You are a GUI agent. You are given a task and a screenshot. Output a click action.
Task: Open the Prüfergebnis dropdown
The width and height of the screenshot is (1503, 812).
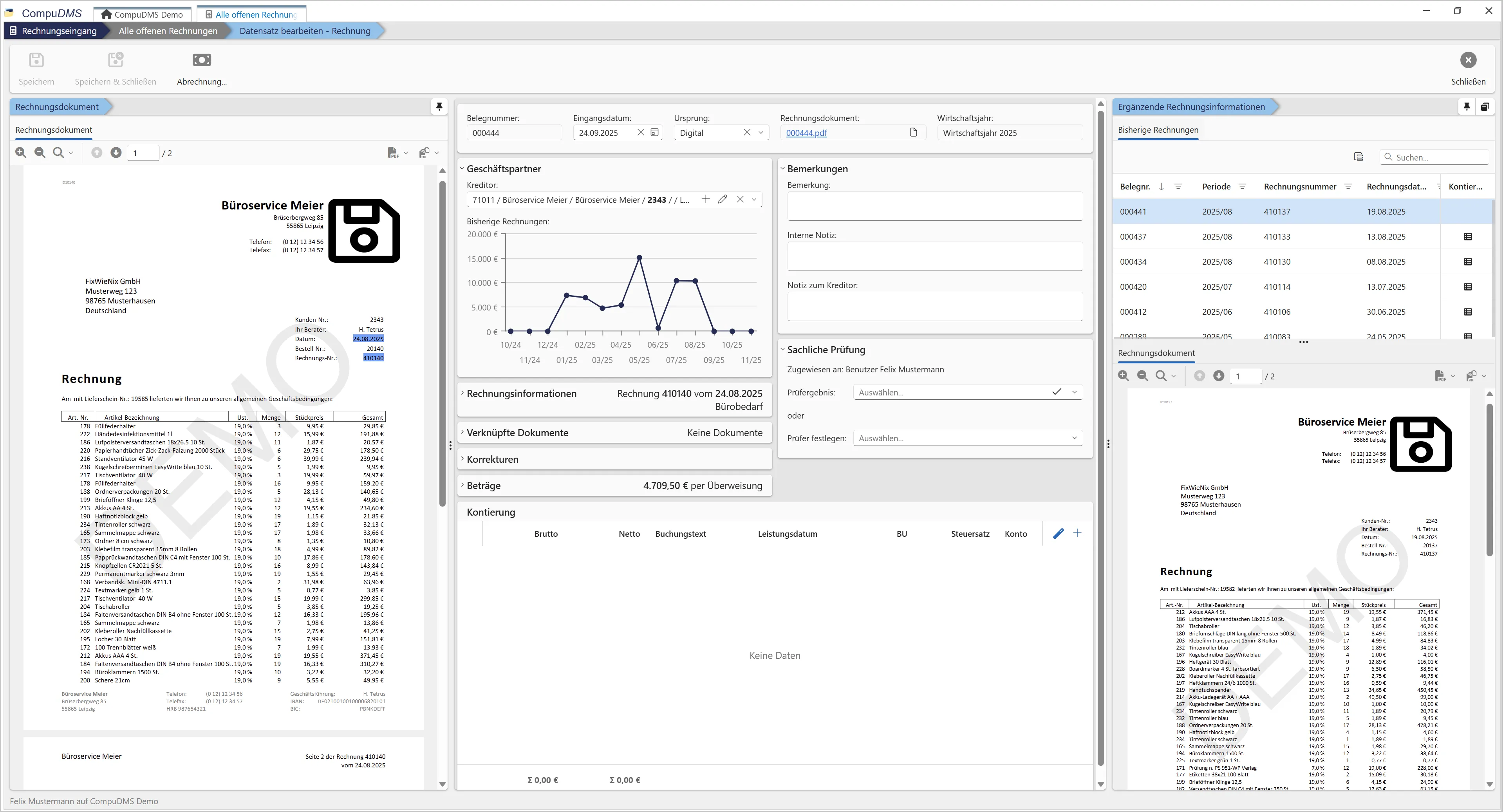pos(1074,393)
